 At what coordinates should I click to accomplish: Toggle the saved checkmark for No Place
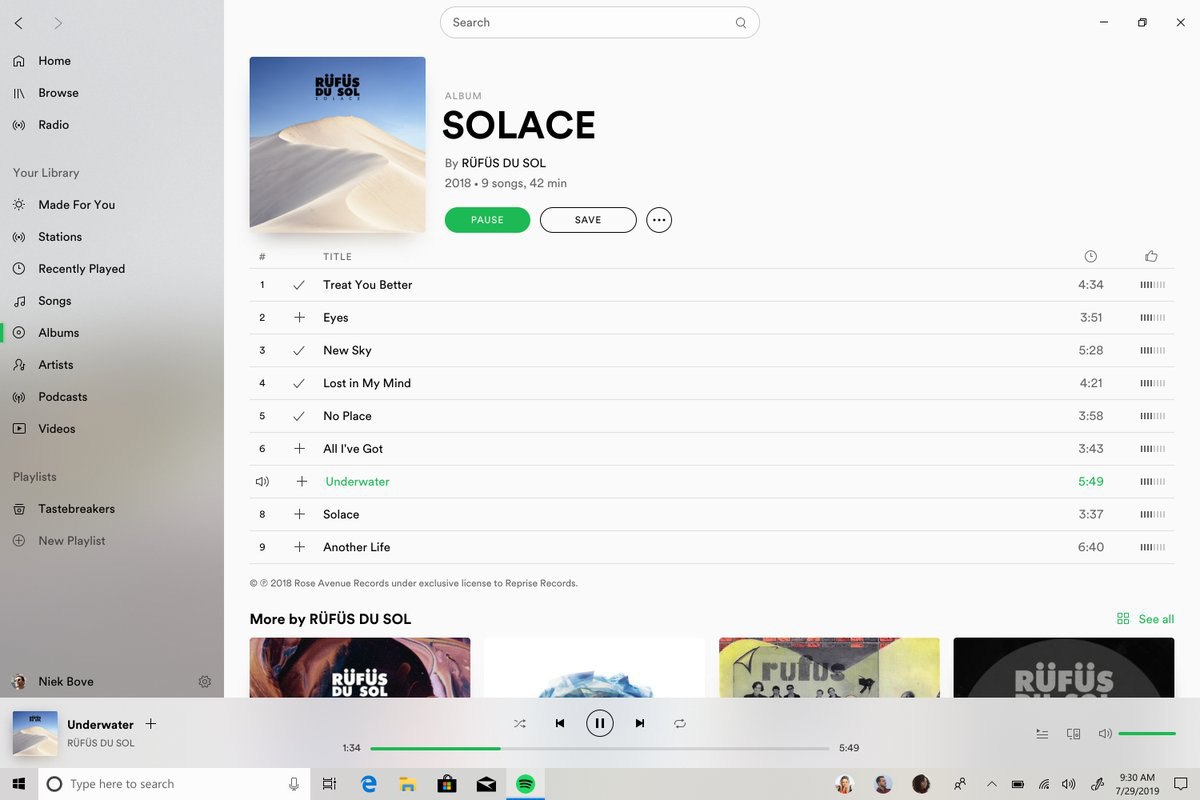coord(299,416)
